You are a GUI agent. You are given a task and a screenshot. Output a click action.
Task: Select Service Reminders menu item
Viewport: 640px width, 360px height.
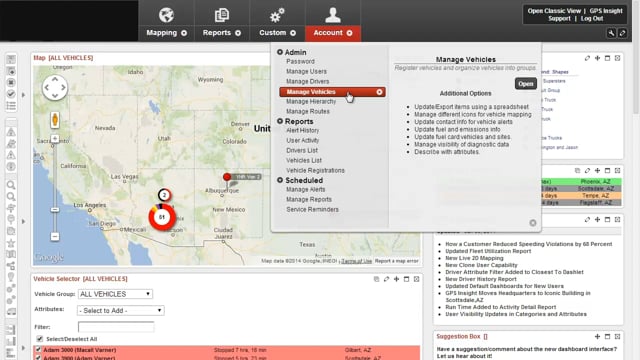point(312,209)
